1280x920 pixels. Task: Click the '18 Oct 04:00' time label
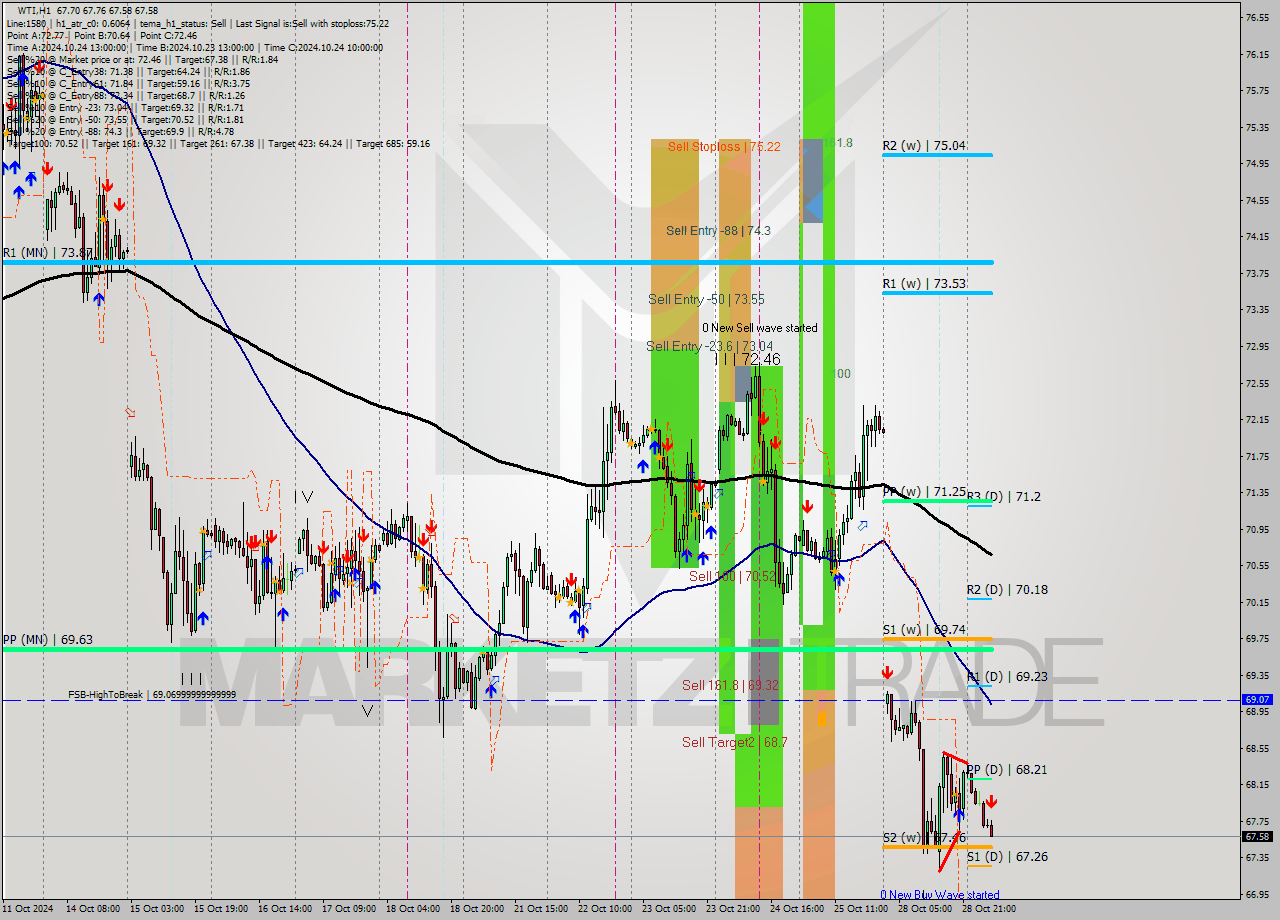[x=414, y=910]
